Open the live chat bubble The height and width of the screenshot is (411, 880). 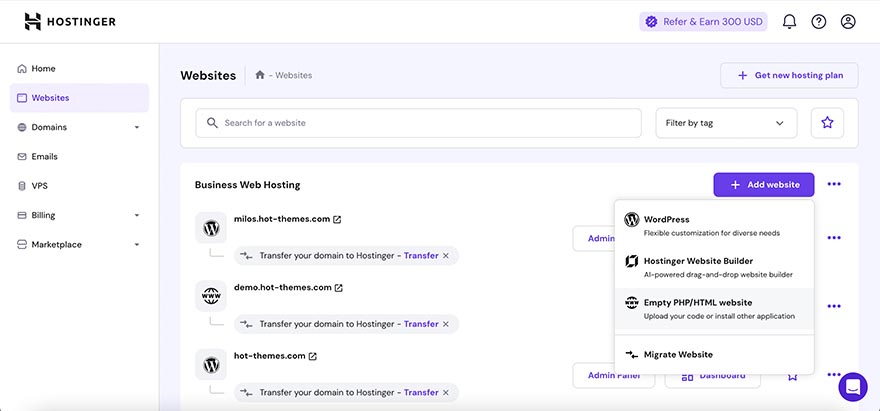coord(853,386)
